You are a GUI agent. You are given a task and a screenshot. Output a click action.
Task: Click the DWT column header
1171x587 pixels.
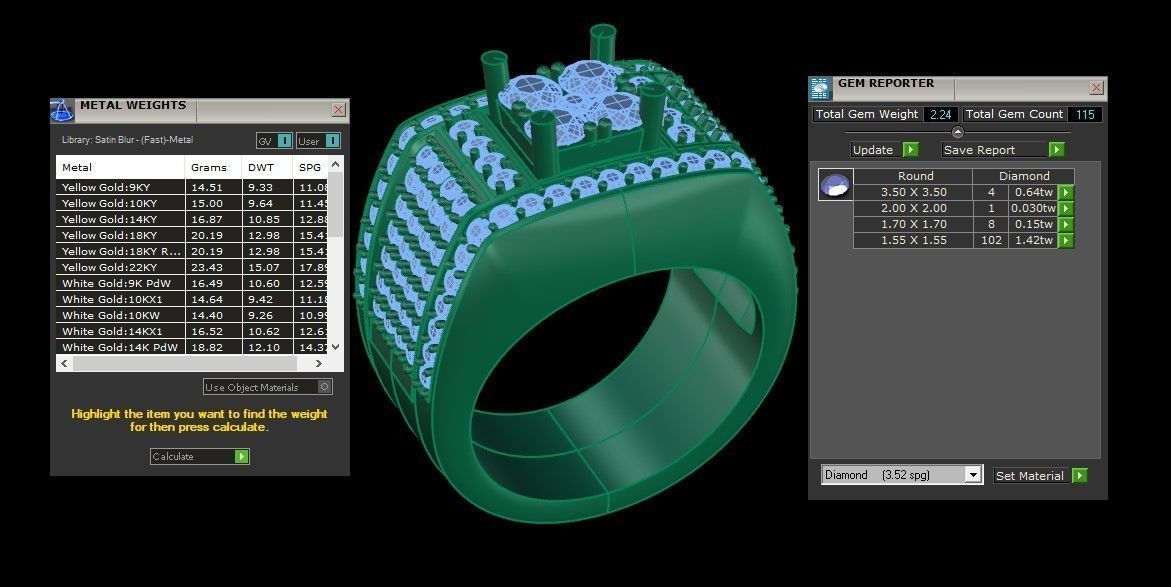click(267, 167)
